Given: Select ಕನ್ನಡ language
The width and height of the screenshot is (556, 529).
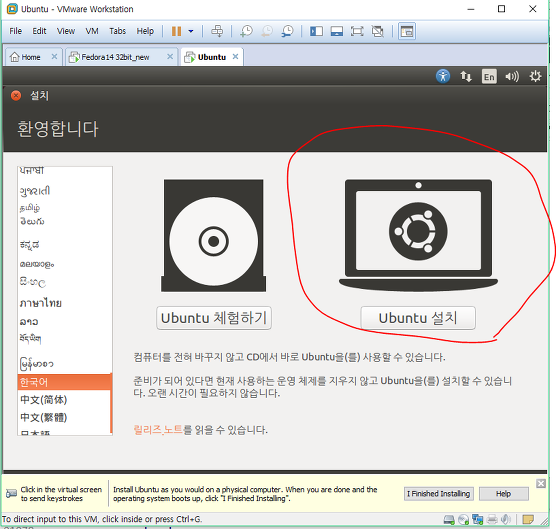Looking at the screenshot, I should coord(29,245).
